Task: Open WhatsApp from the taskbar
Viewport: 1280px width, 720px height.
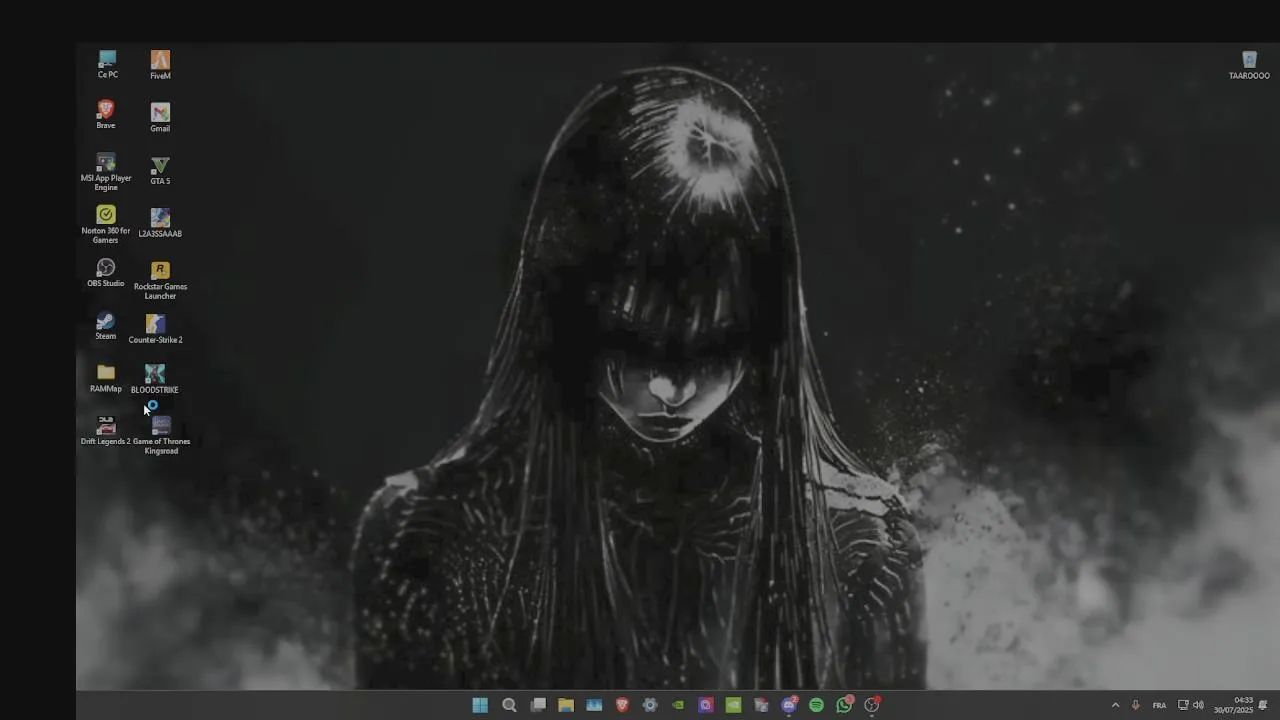Action: point(844,705)
